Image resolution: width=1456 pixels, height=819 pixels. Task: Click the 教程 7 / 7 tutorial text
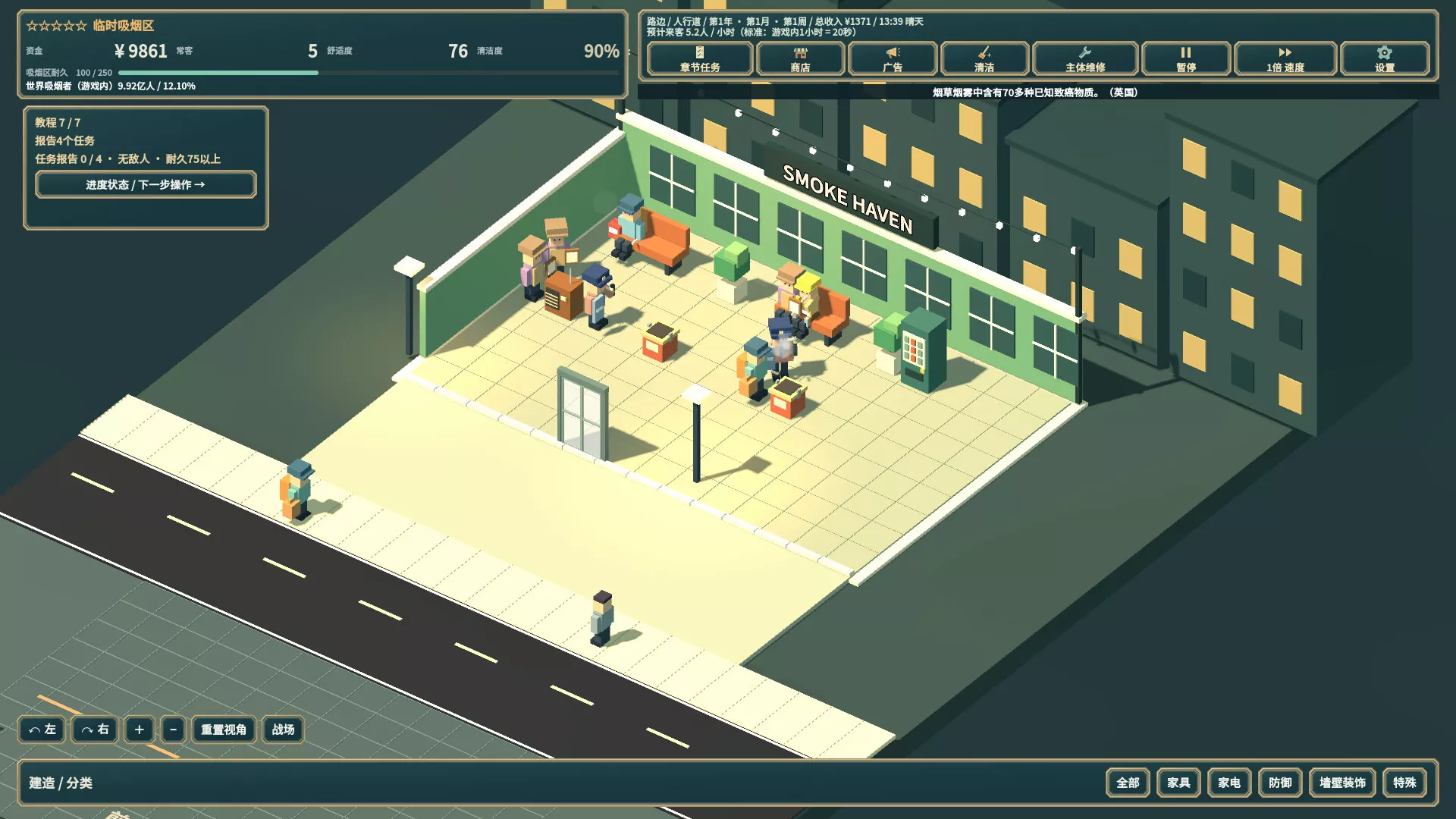click(58, 122)
